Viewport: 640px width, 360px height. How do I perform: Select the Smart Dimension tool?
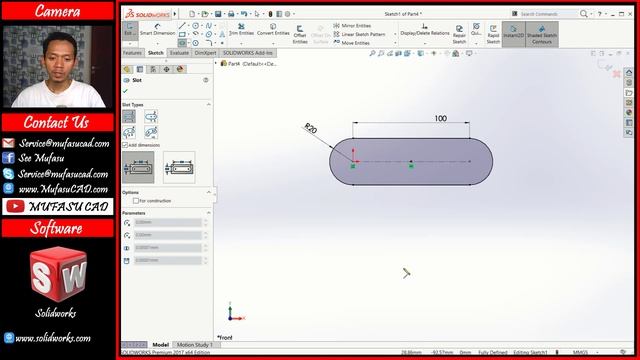pyautogui.click(x=158, y=30)
